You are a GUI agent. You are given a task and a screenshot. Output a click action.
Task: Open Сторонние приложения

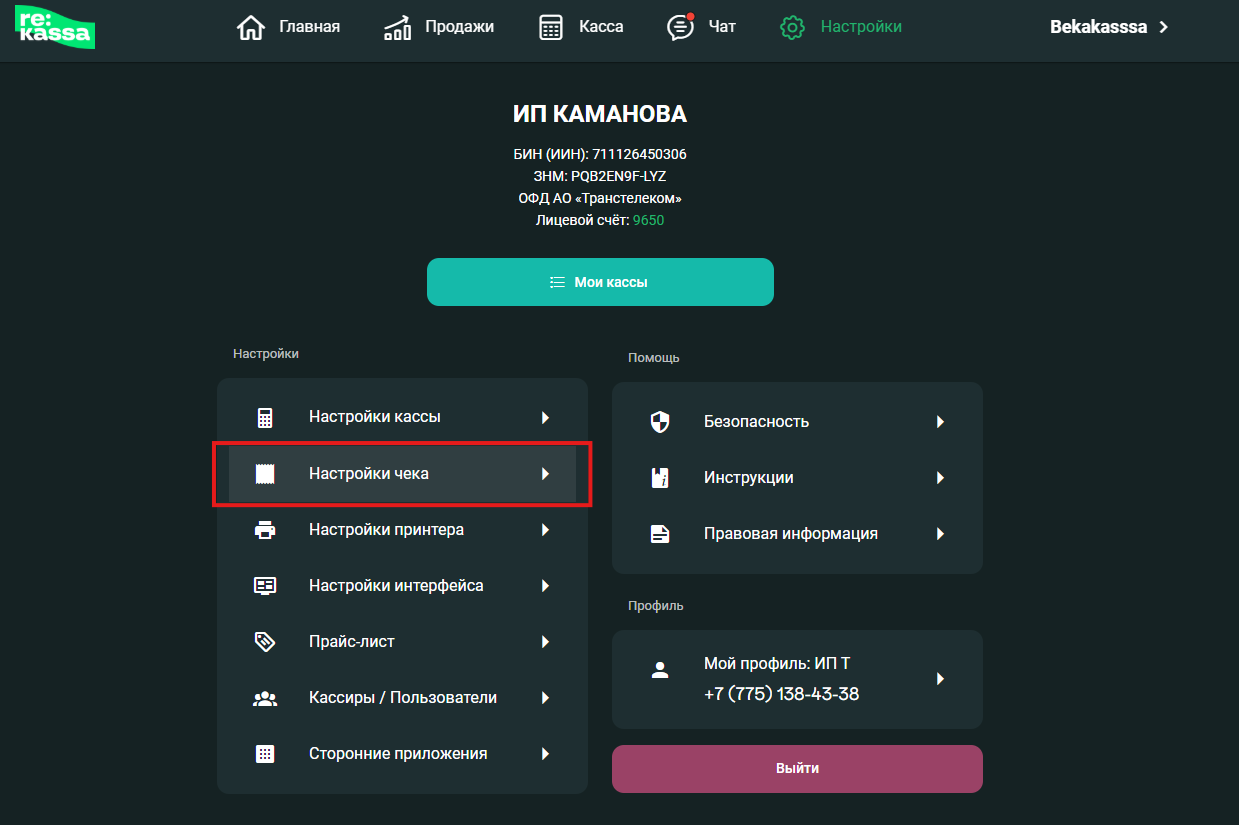402,754
